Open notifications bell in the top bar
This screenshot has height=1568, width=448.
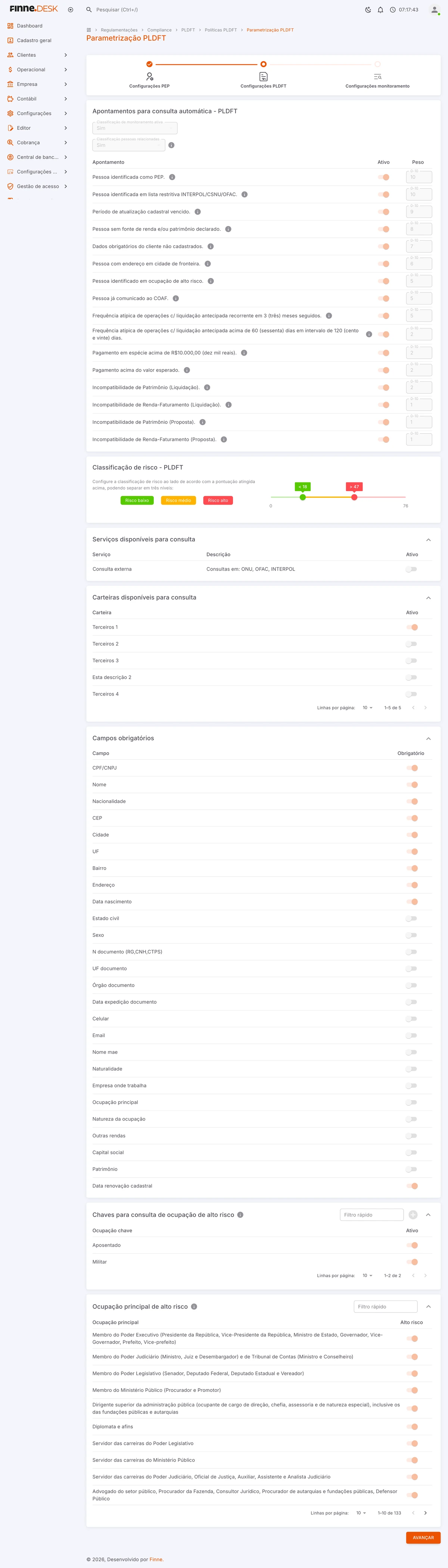[380, 10]
